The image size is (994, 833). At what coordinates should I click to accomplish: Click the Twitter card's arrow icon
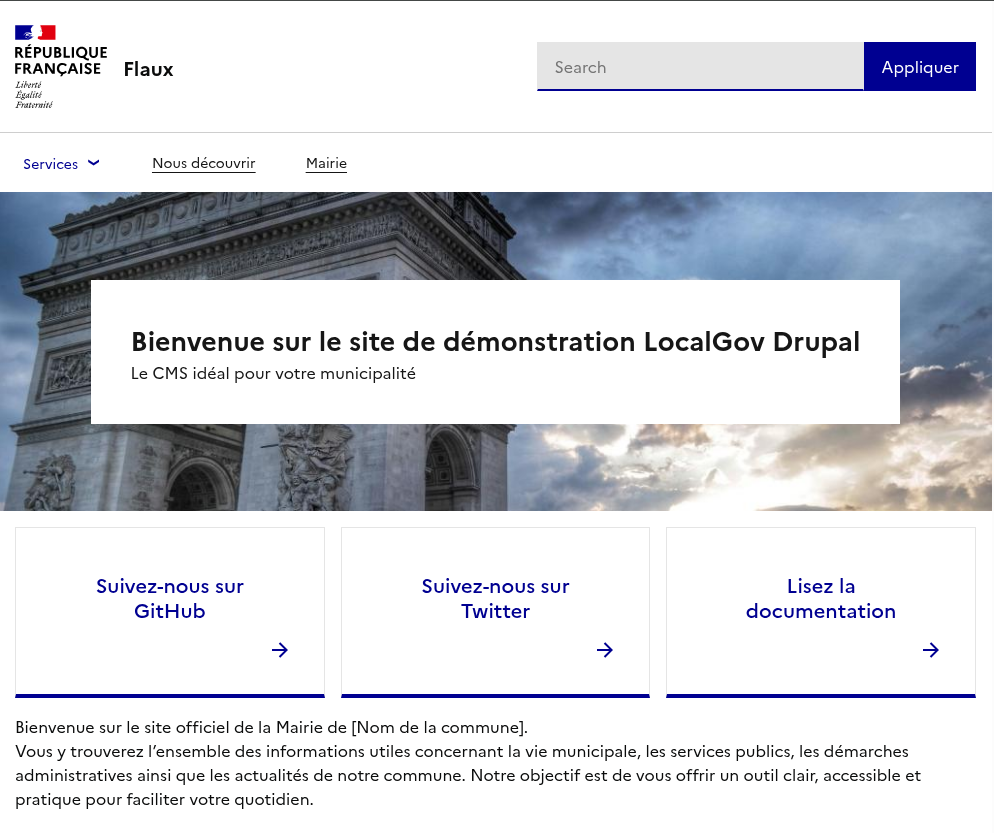605,650
